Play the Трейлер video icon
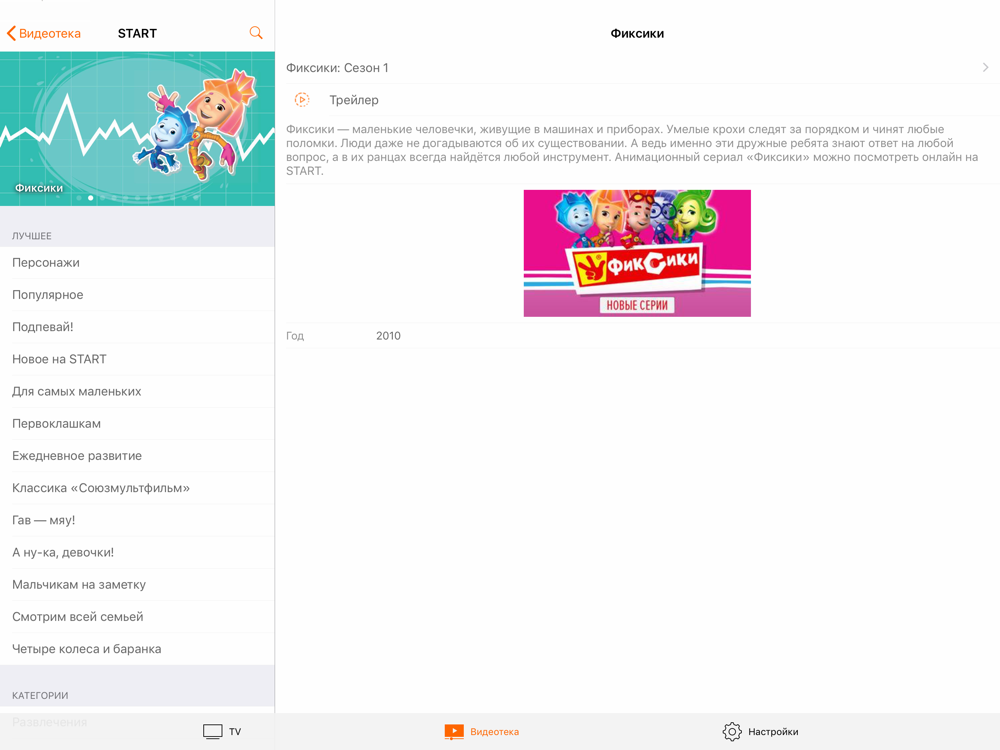 [302, 99]
